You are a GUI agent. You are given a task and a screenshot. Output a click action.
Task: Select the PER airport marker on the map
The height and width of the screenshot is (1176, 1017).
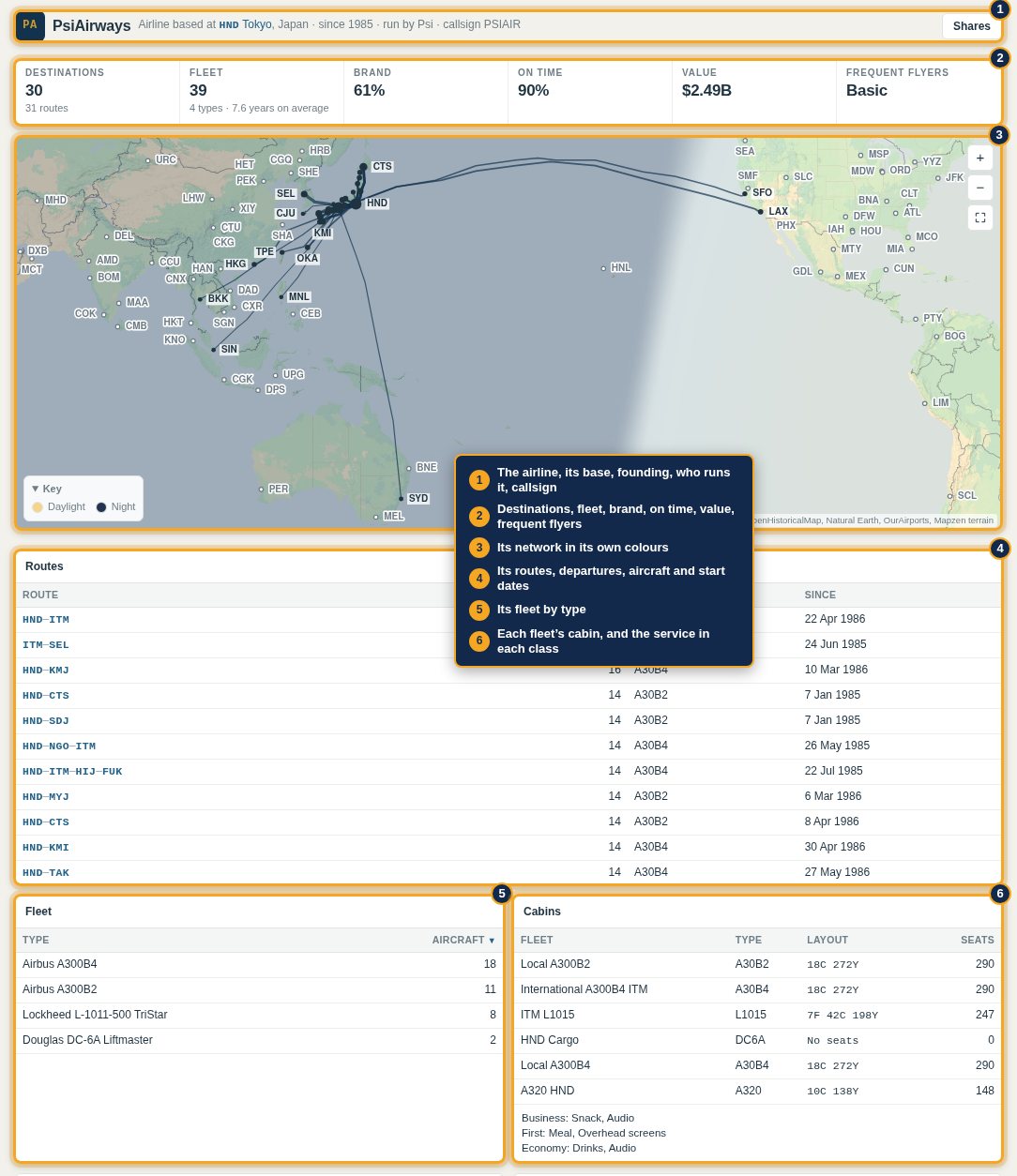click(261, 490)
